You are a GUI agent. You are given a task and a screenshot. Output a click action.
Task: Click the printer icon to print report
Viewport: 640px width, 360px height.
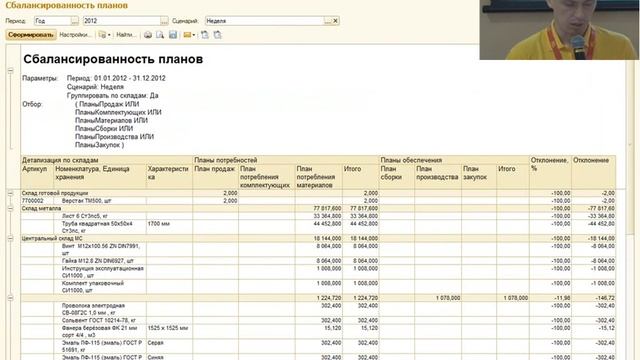tap(148, 35)
